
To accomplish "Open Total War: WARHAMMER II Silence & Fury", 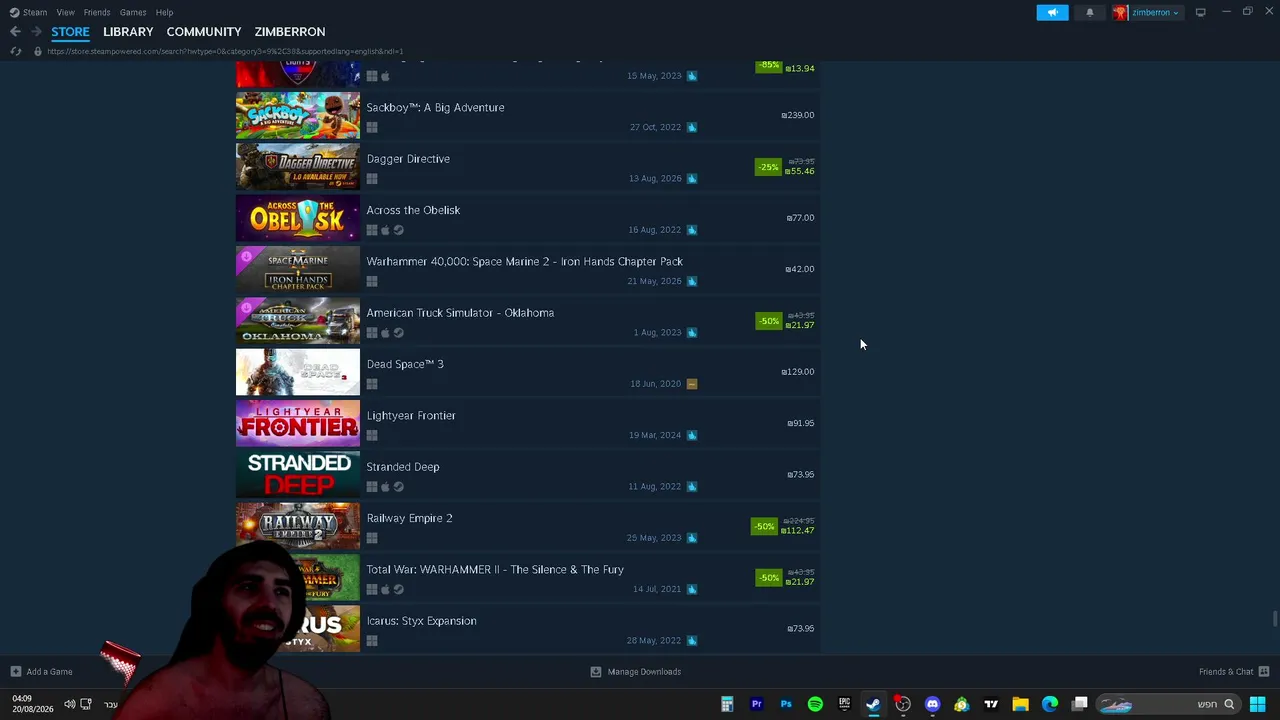I will (495, 570).
